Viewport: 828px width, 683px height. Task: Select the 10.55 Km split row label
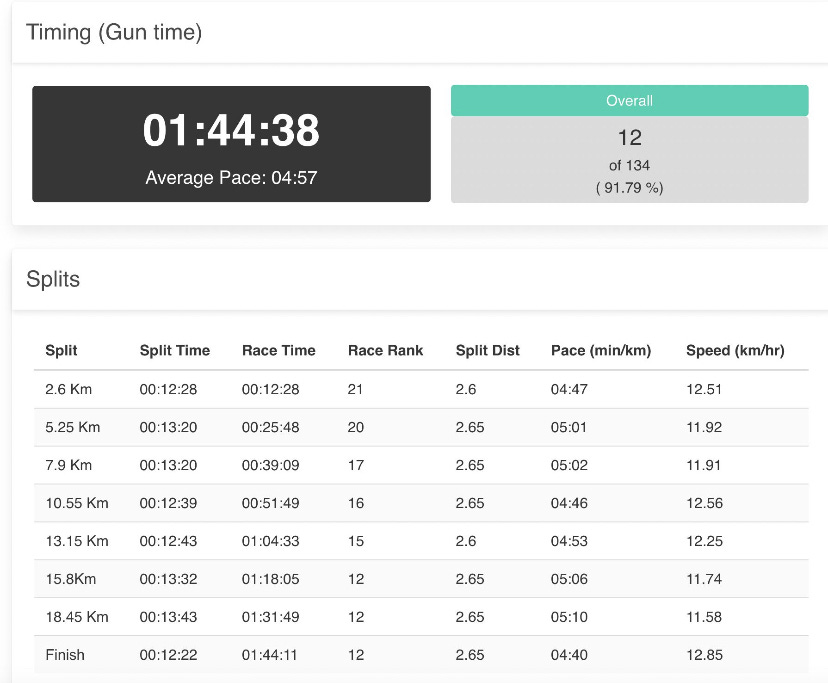(77, 503)
